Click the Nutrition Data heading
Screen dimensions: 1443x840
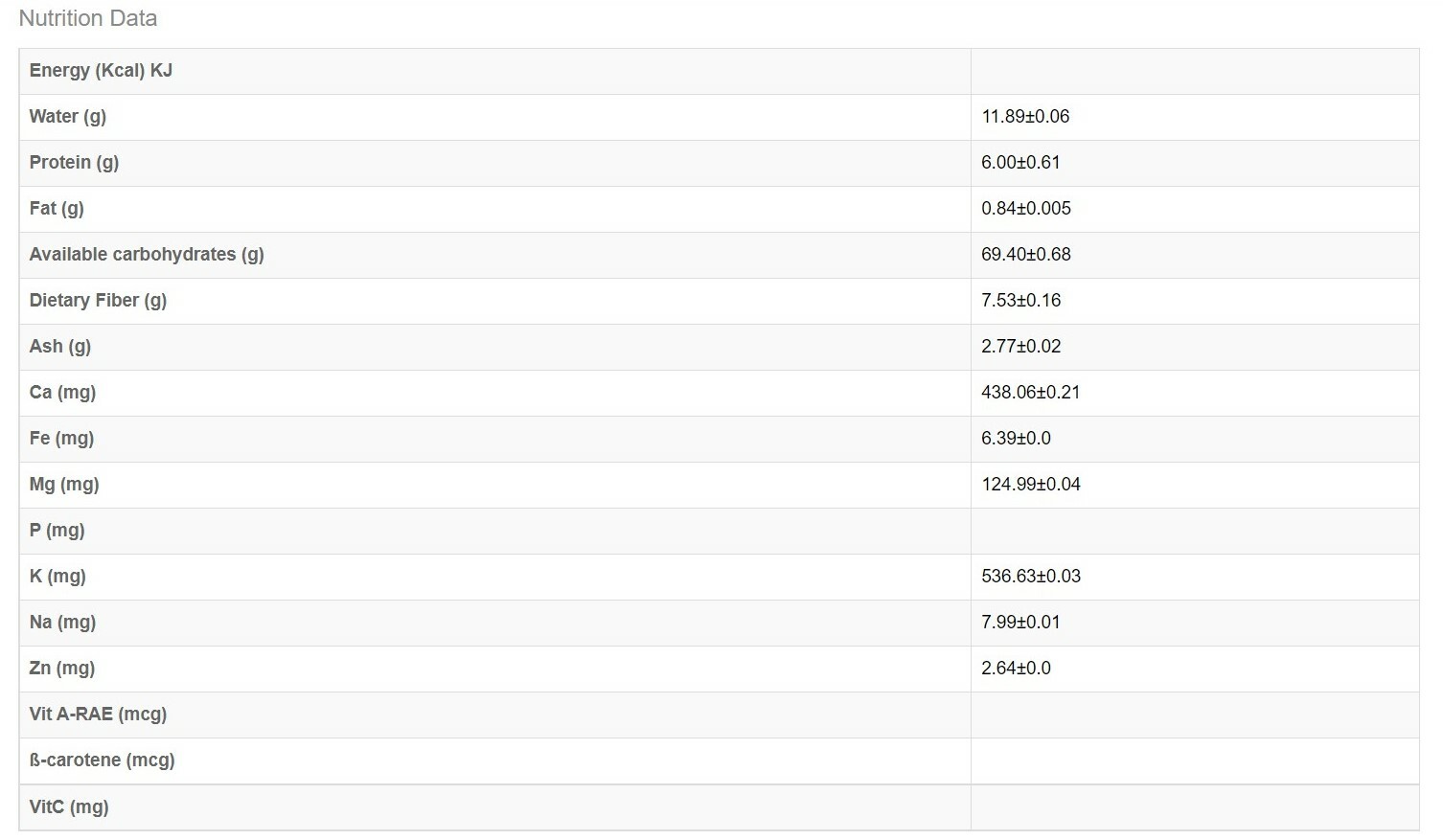88,18
